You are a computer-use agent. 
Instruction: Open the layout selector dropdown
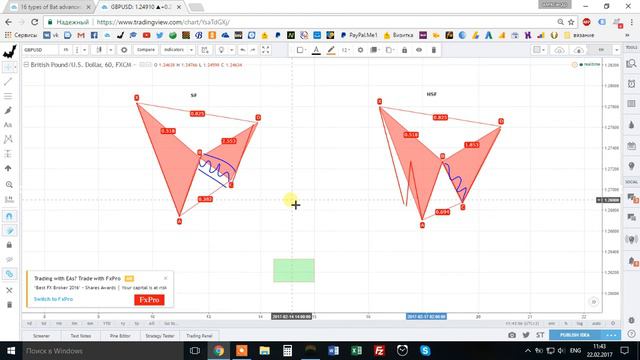point(539,50)
